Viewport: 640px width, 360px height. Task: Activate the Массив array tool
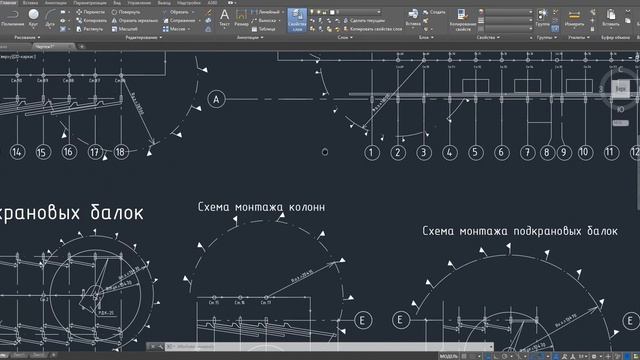click(174, 29)
